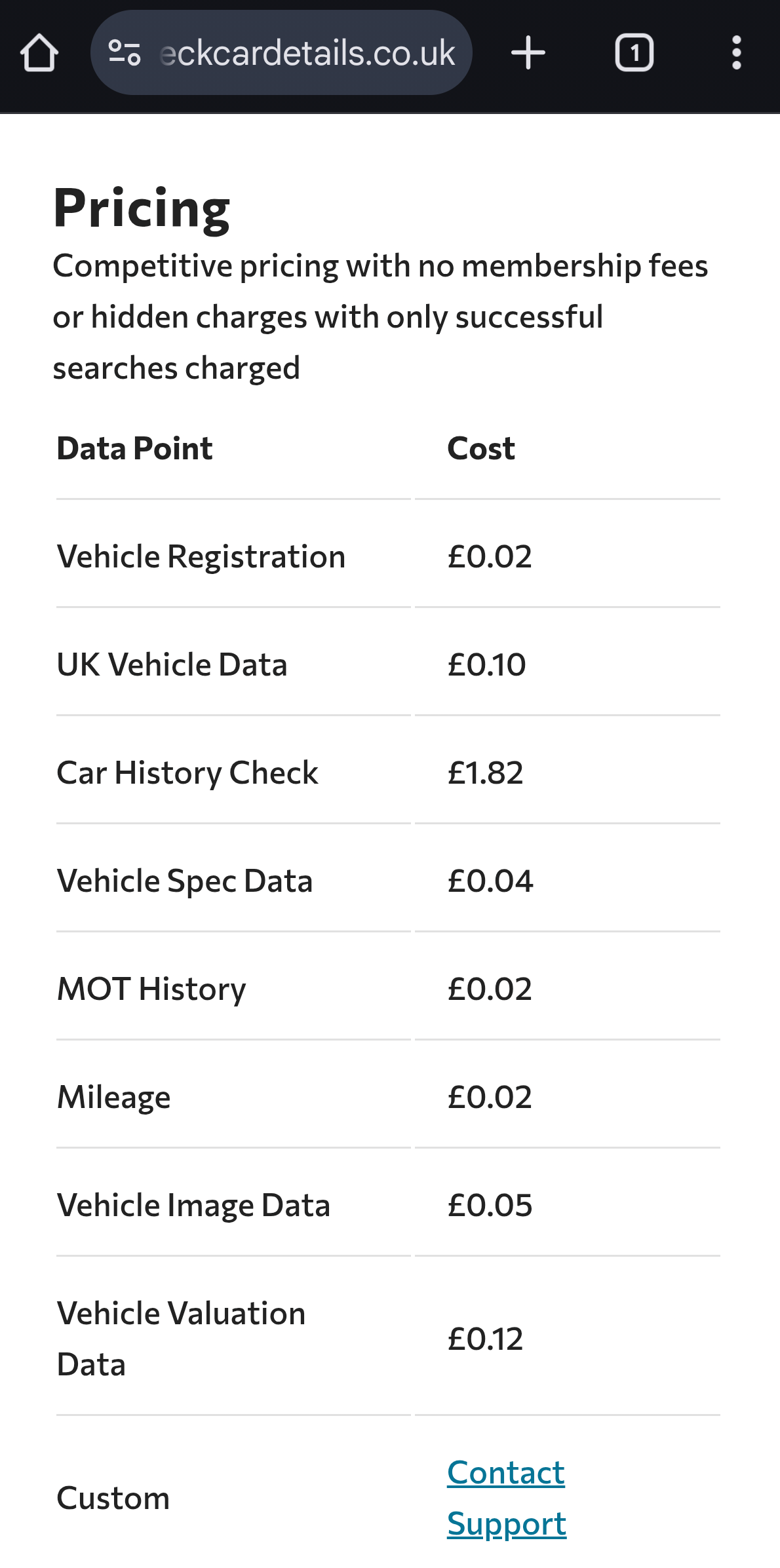This screenshot has height=1568, width=780.
Task: Select the Vehicle Registration row
Action: click(388, 556)
